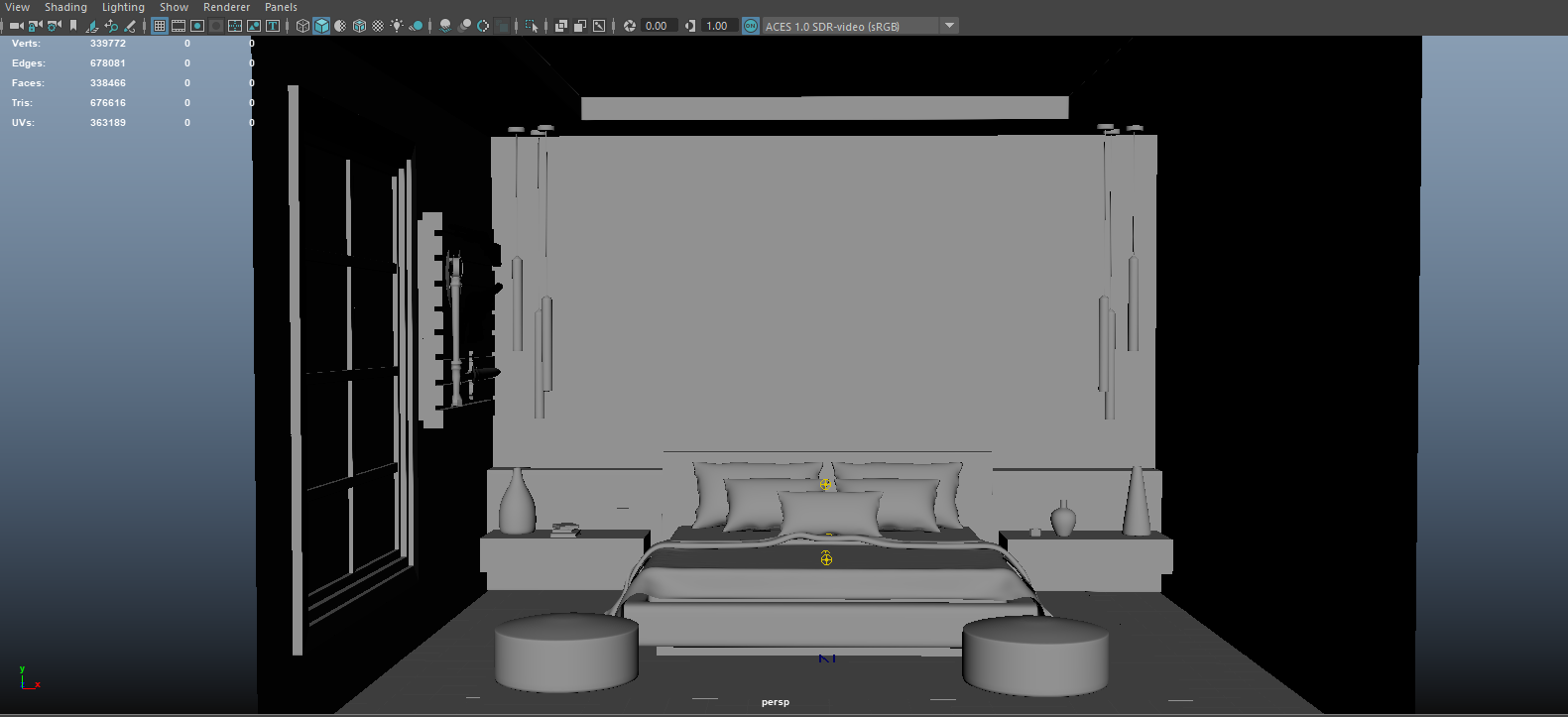Click the Grease Pencil icon

pyautogui.click(x=130, y=26)
